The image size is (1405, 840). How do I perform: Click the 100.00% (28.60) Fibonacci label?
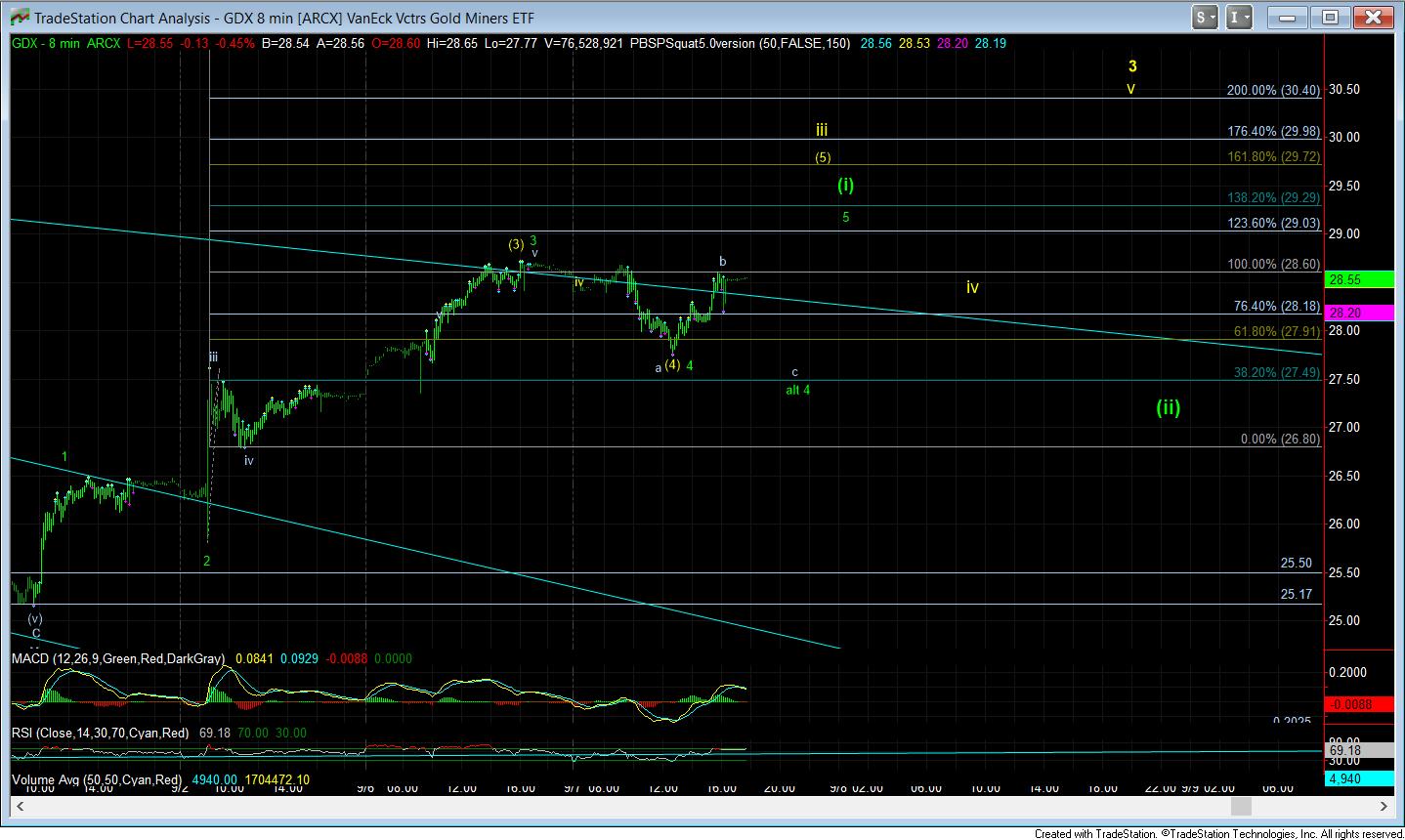[1273, 264]
